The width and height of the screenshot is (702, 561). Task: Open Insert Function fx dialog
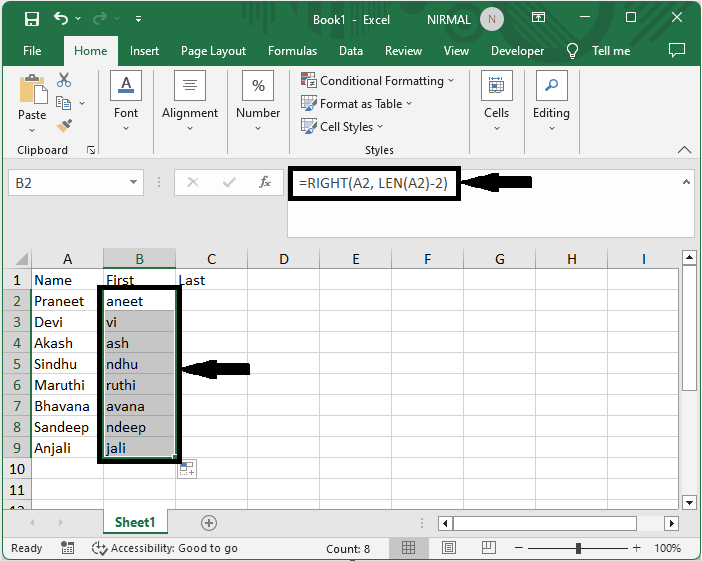click(x=265, y=182)
